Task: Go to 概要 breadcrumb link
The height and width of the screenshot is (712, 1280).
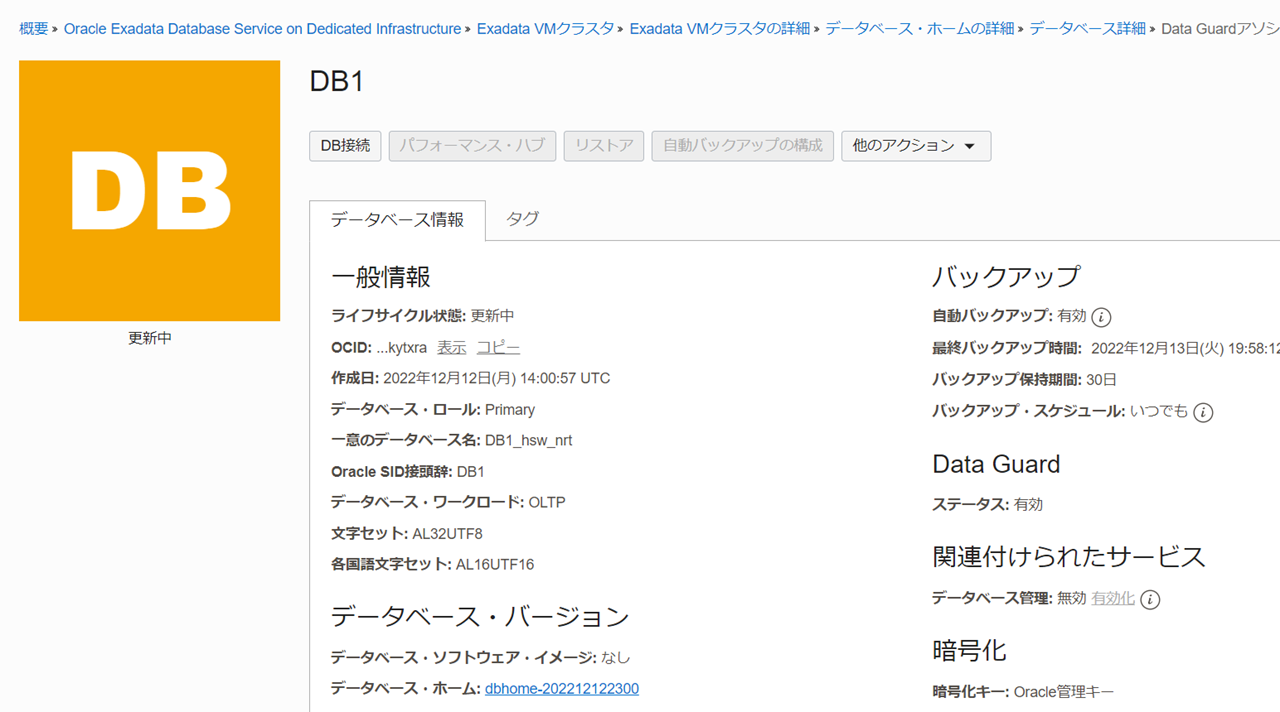Action: tap(33, 29)
